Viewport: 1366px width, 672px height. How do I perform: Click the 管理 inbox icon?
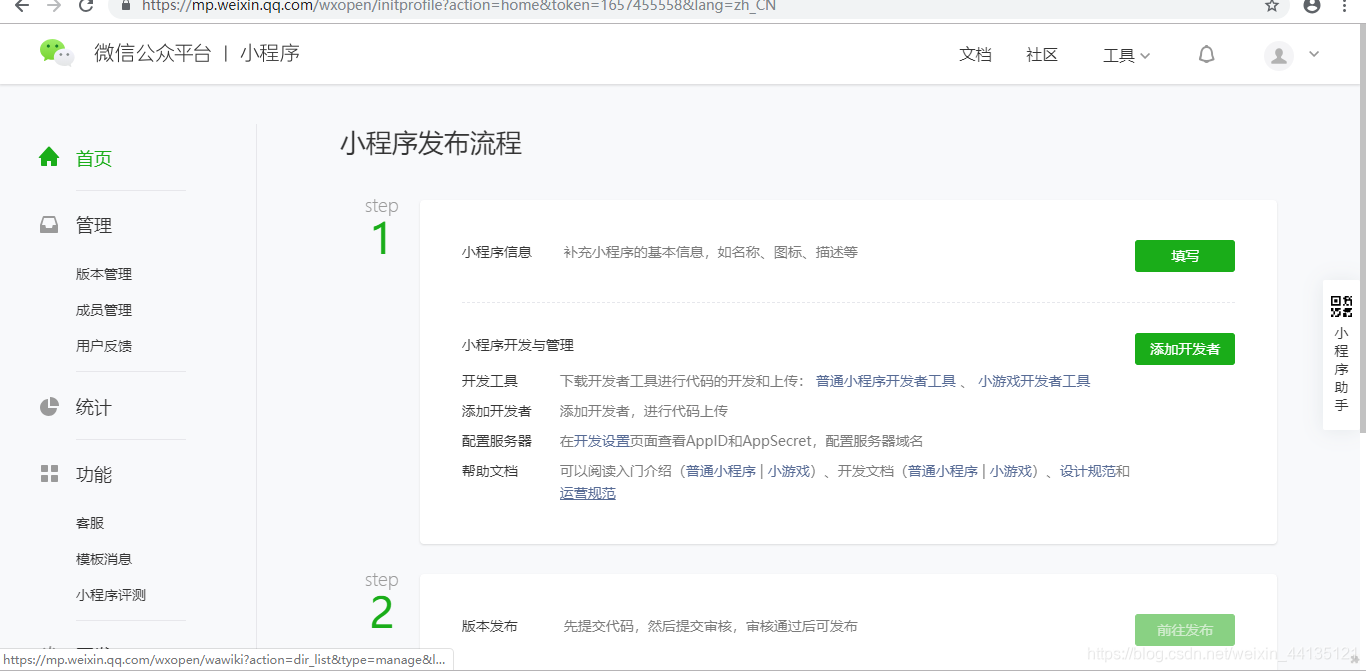coord(49,225)
